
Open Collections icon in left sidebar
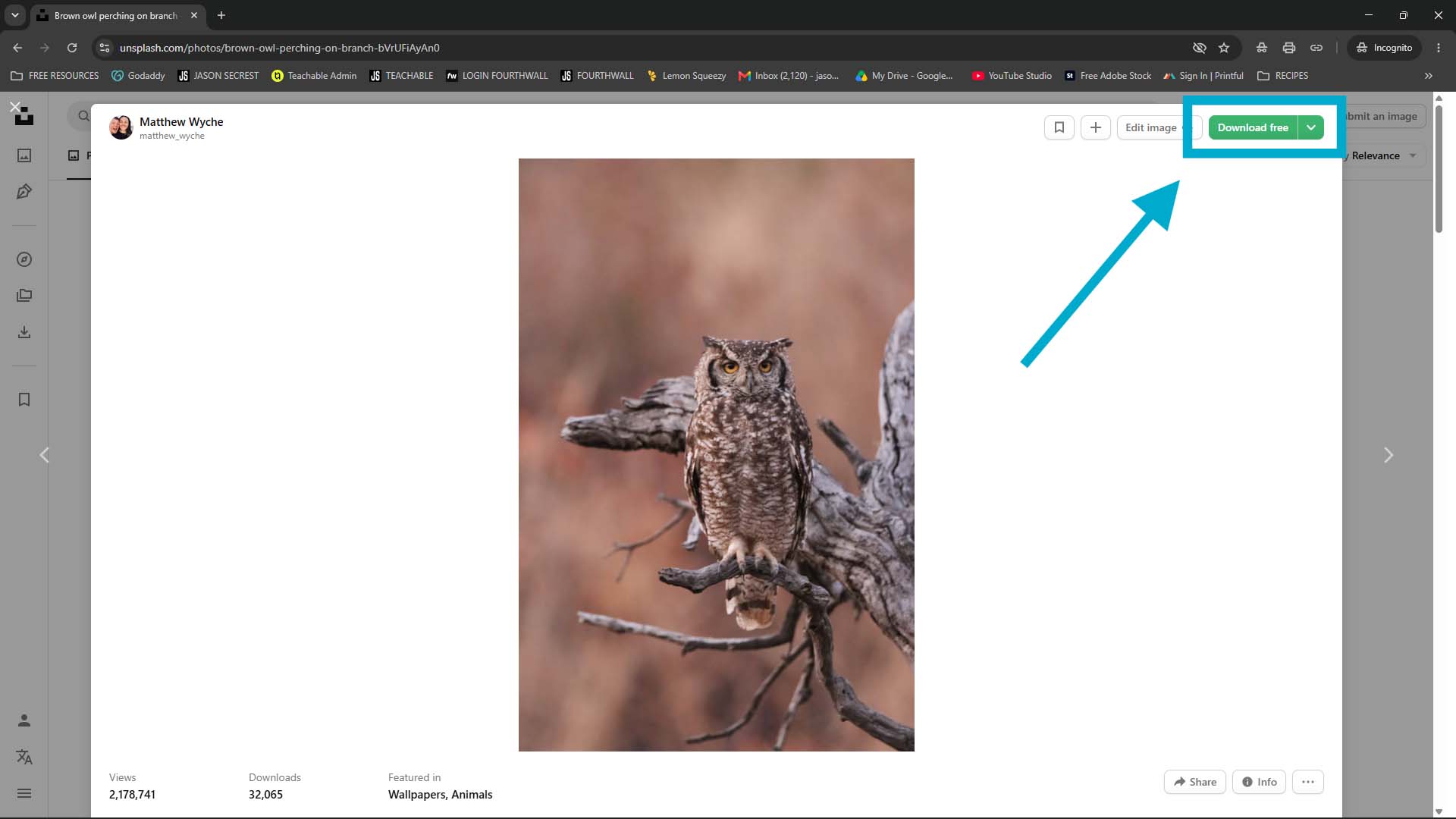coord(24,296)
